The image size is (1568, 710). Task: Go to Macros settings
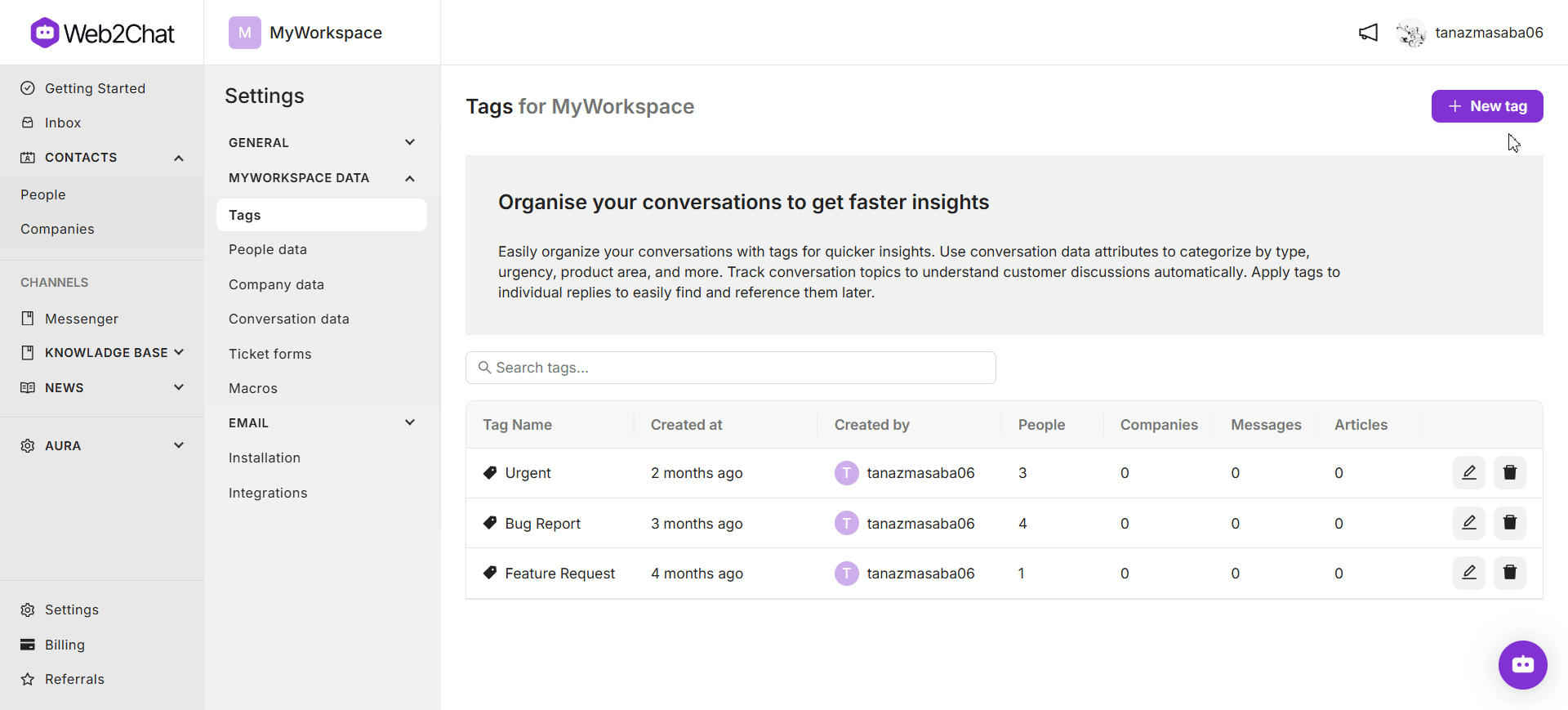pyautogui.click(x=253, y=389)
